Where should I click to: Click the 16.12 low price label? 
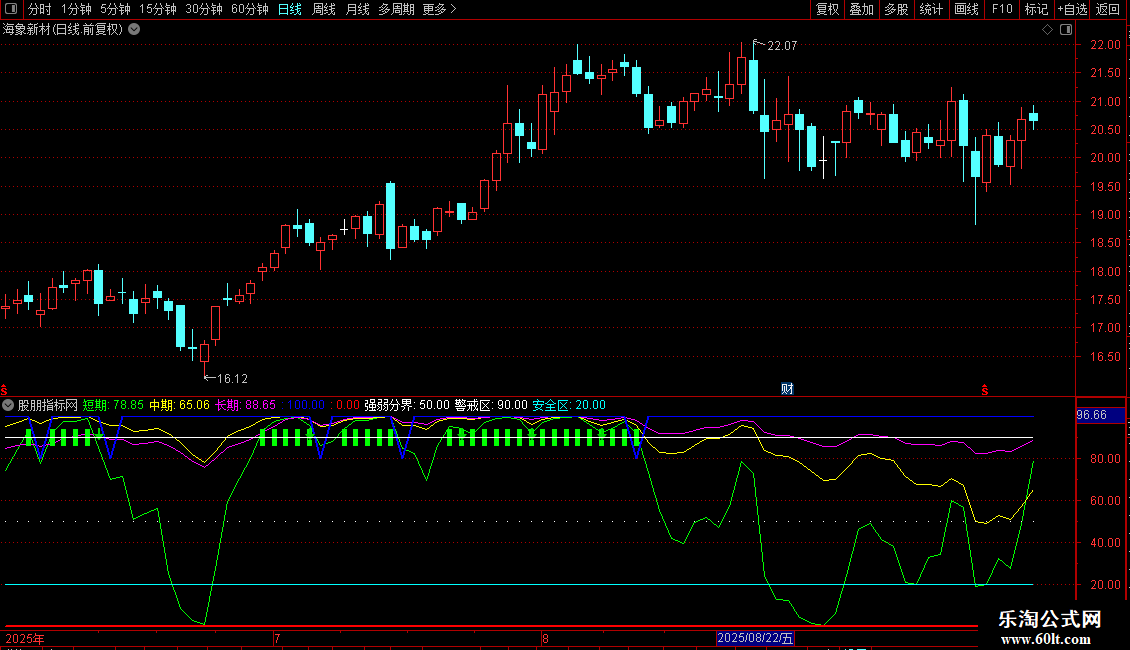232,379
